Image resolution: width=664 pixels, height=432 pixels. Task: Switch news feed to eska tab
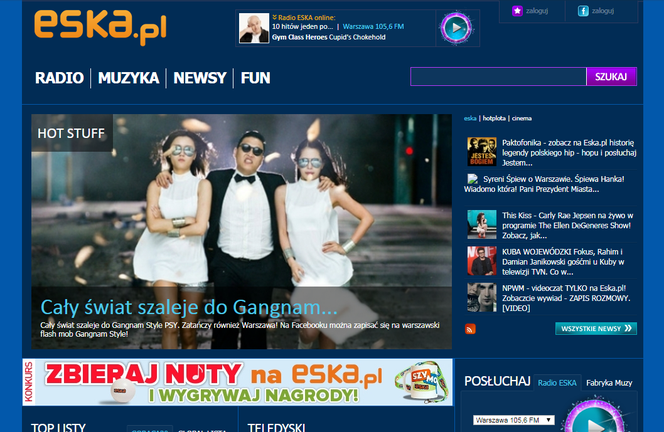[470, 118]
